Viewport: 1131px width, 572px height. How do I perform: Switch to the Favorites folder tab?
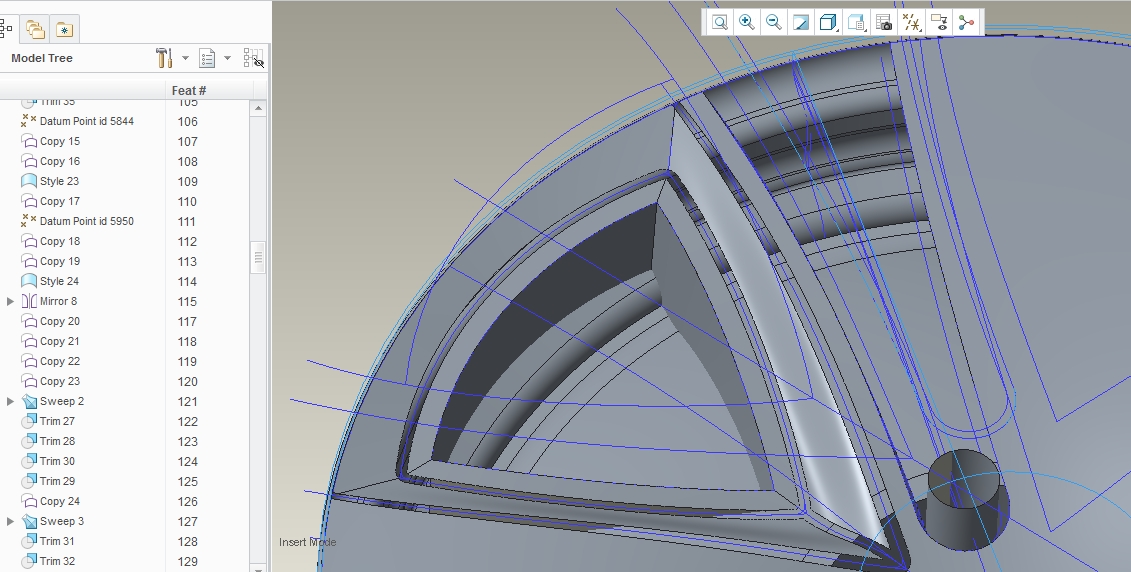(64, 29)
